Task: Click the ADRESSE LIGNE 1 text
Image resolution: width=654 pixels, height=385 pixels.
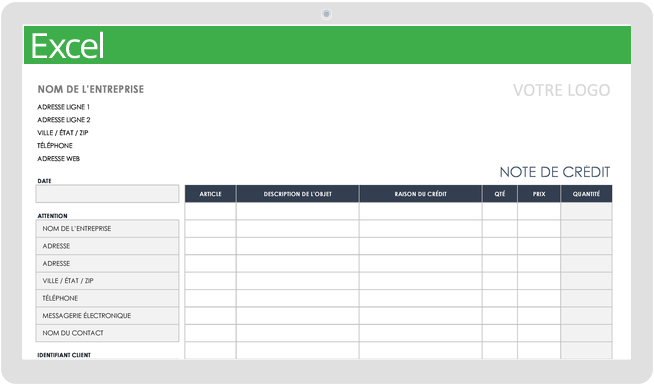Action: [63, 107]
